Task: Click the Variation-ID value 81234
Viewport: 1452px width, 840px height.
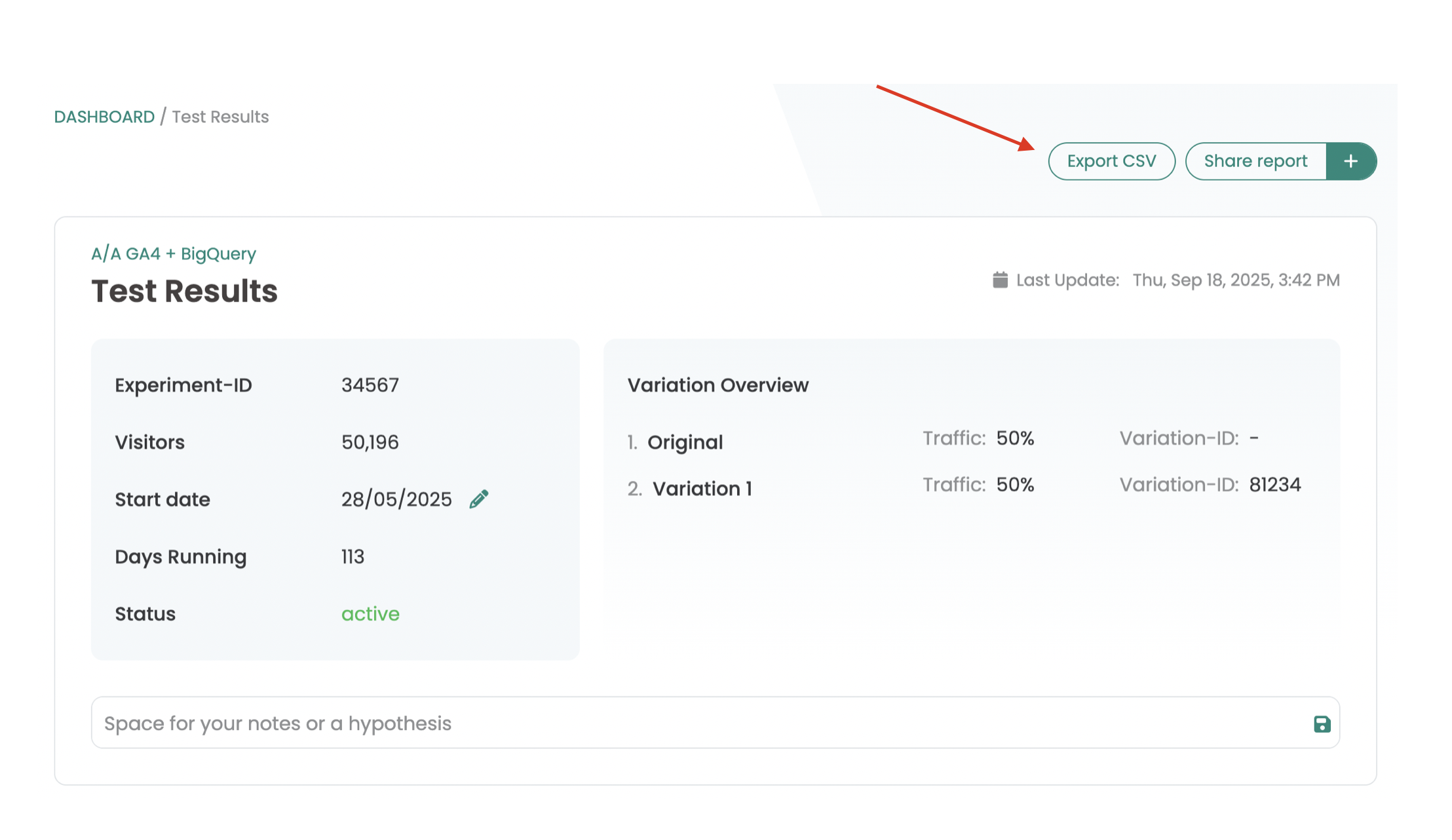Action: (x=1274, y=485)
